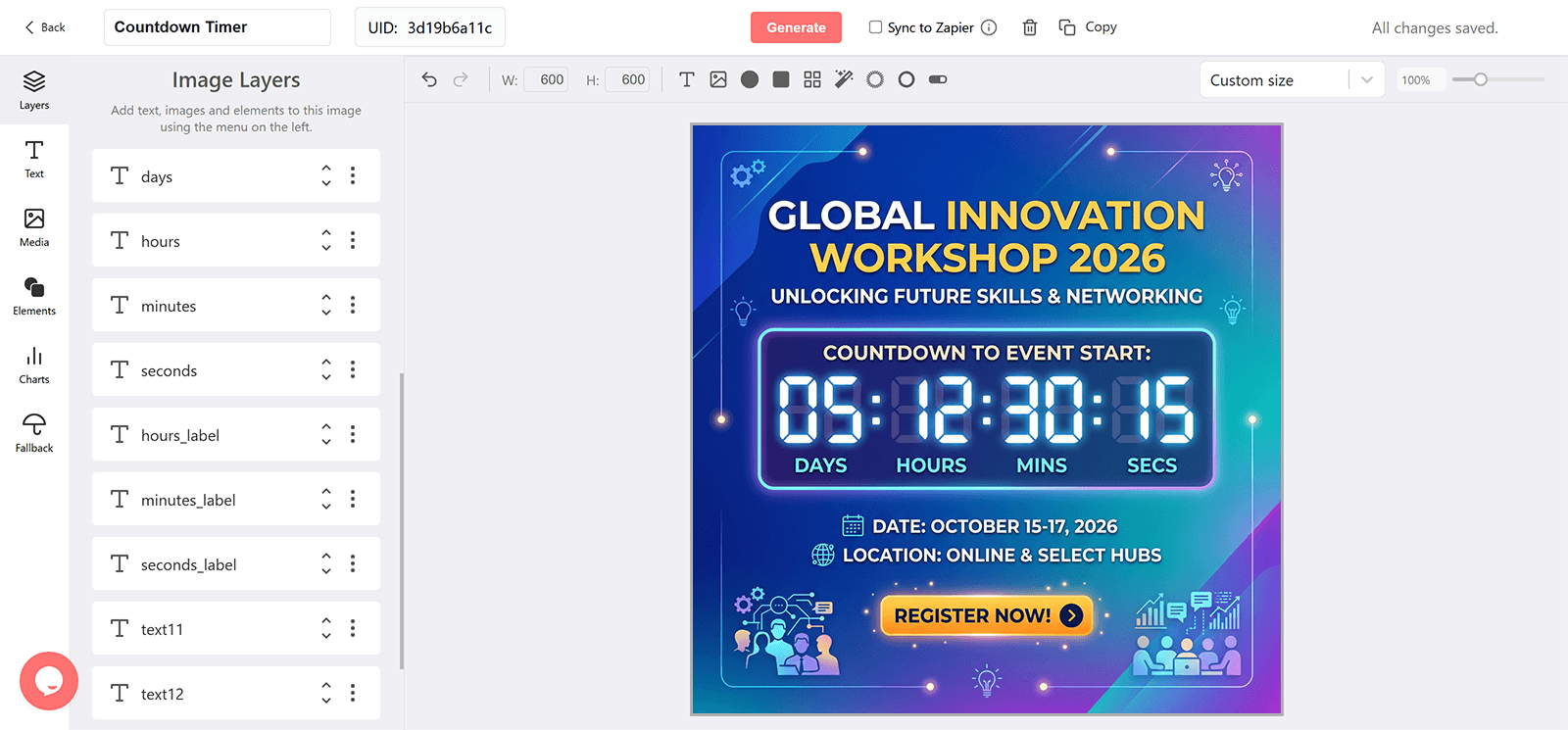
Task: Click the four-squares grid icon in toolbar
Action: (x=812, y=79)
